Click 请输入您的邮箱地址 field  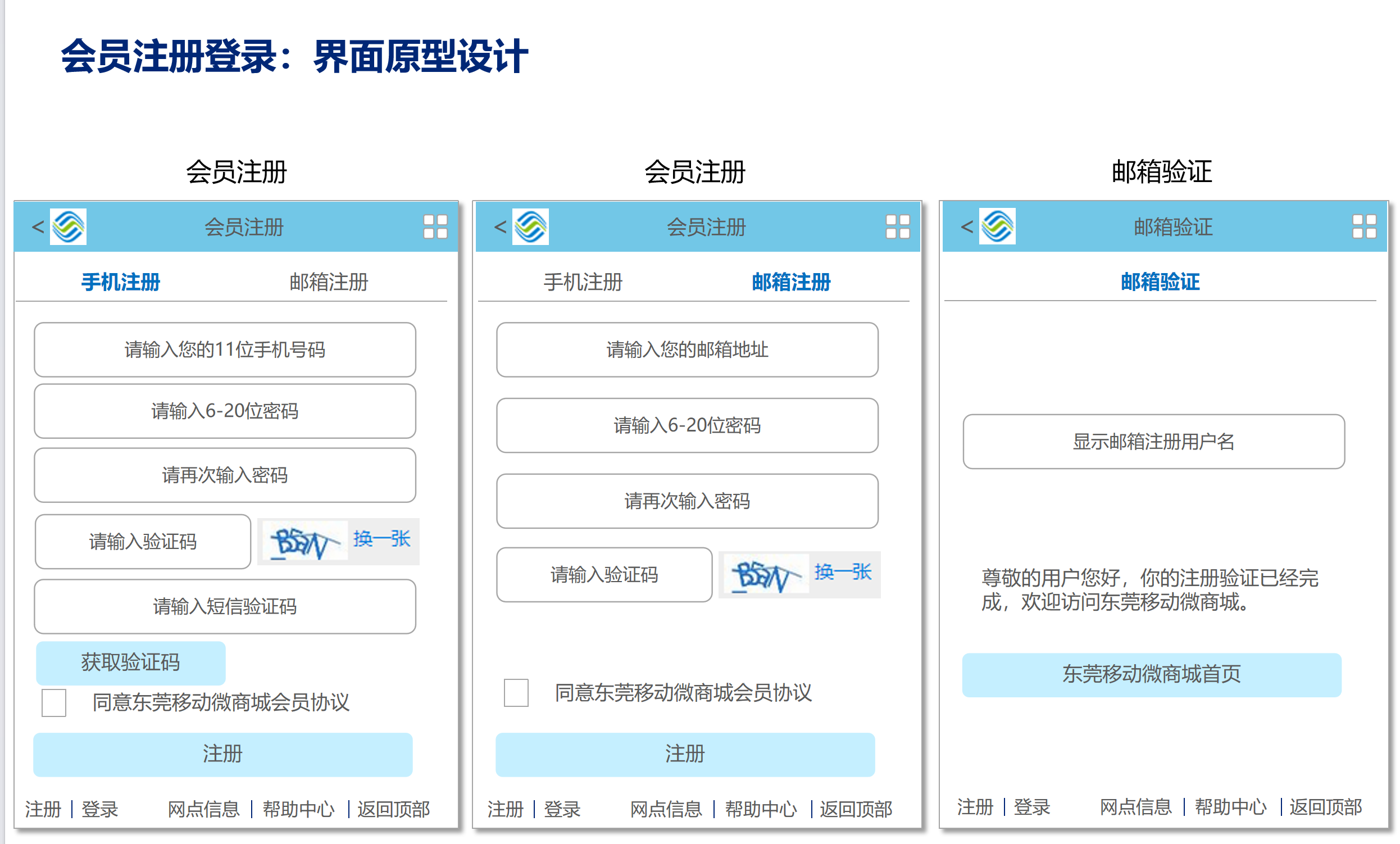click(x=688, y=350)
